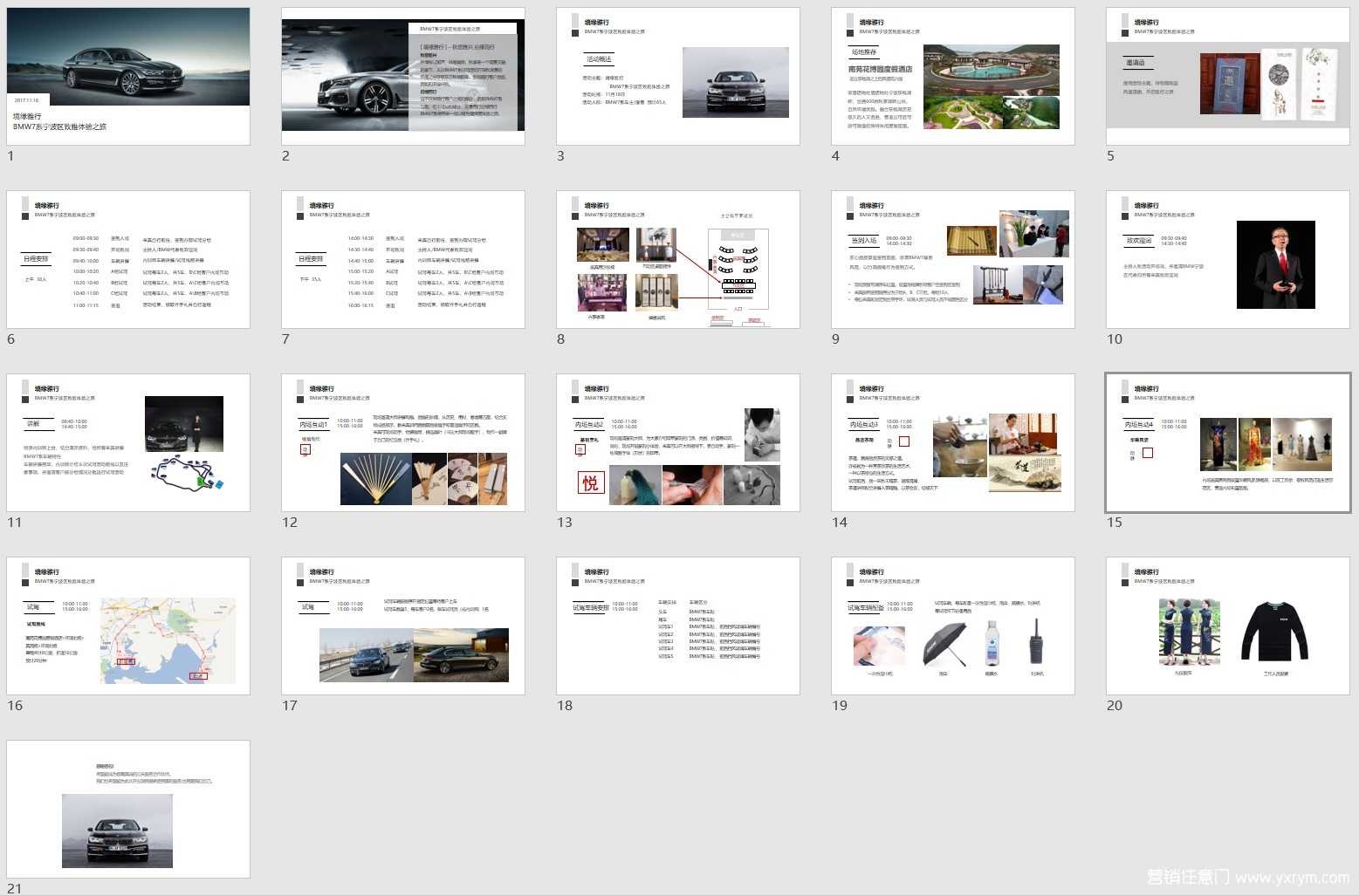Select slide 16 thumbnail with route map

128,626
